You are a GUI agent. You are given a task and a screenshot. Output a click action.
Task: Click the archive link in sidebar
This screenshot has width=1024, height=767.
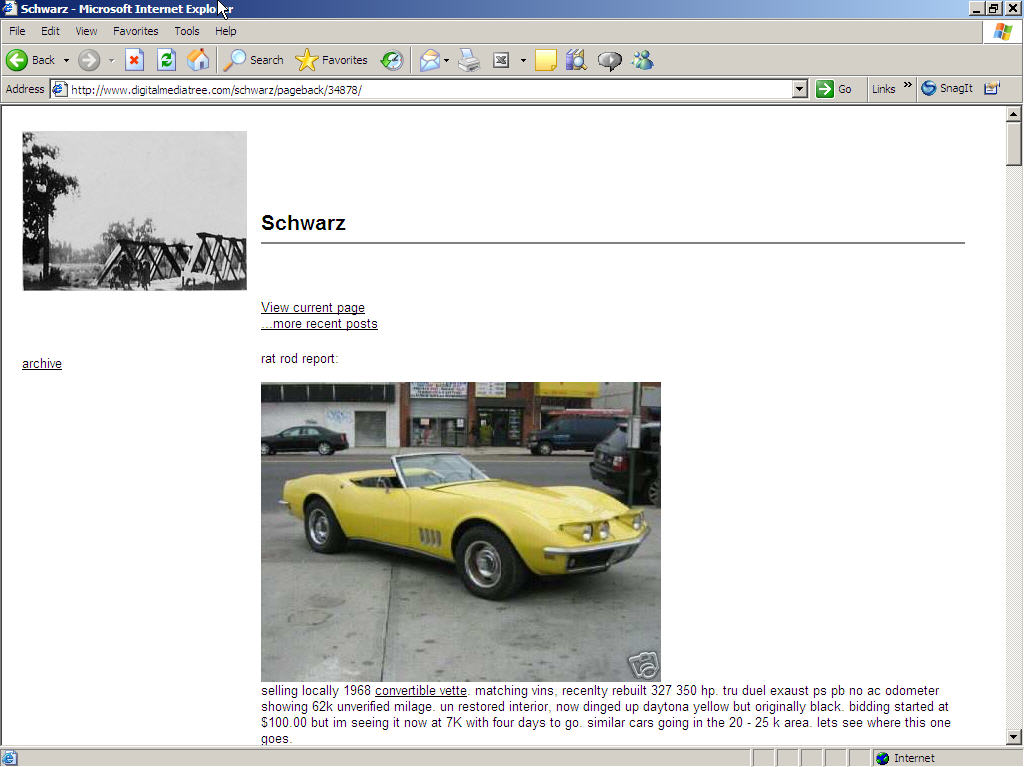pos(42,364)
